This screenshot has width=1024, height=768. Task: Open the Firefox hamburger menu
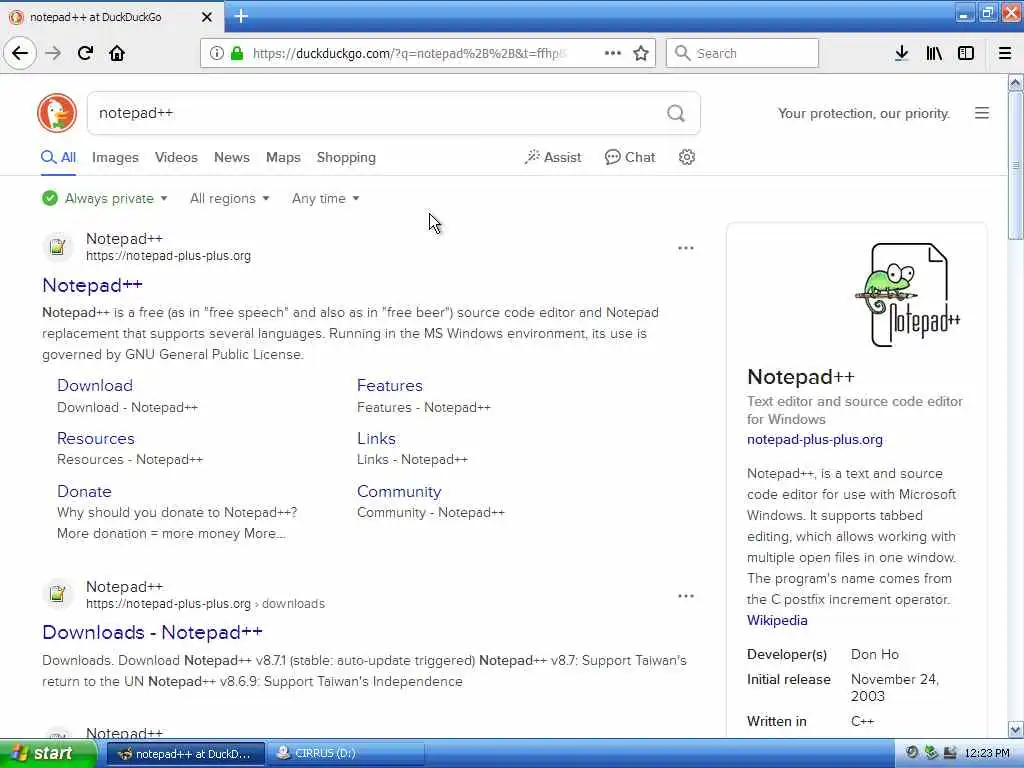click(x=1005, y=53)
